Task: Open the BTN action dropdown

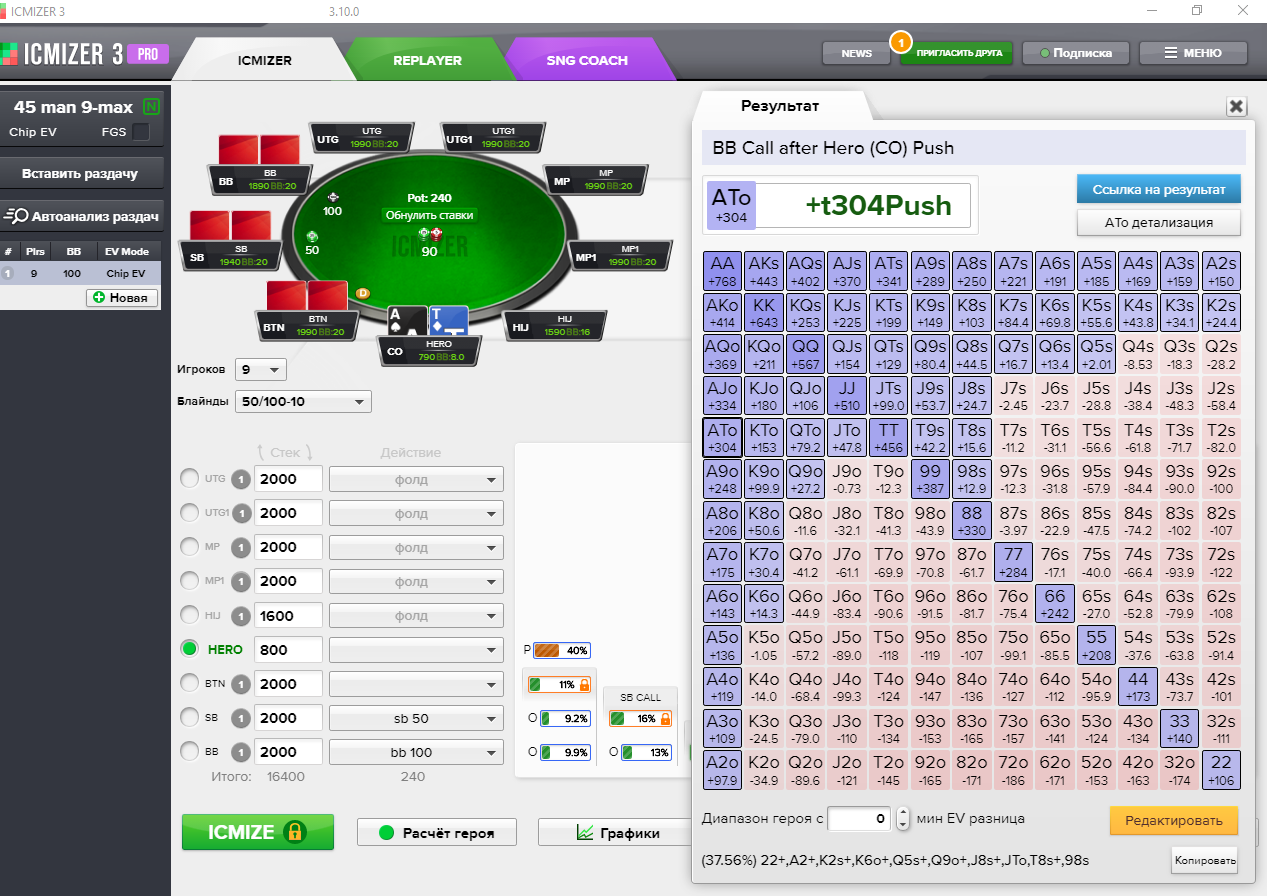Action: pos(416,684)
